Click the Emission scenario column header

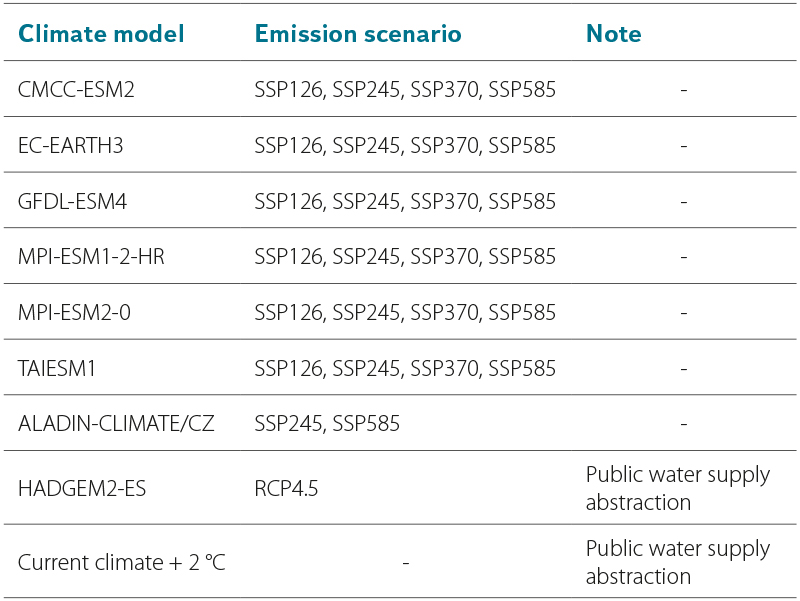(x=358, y=34)
